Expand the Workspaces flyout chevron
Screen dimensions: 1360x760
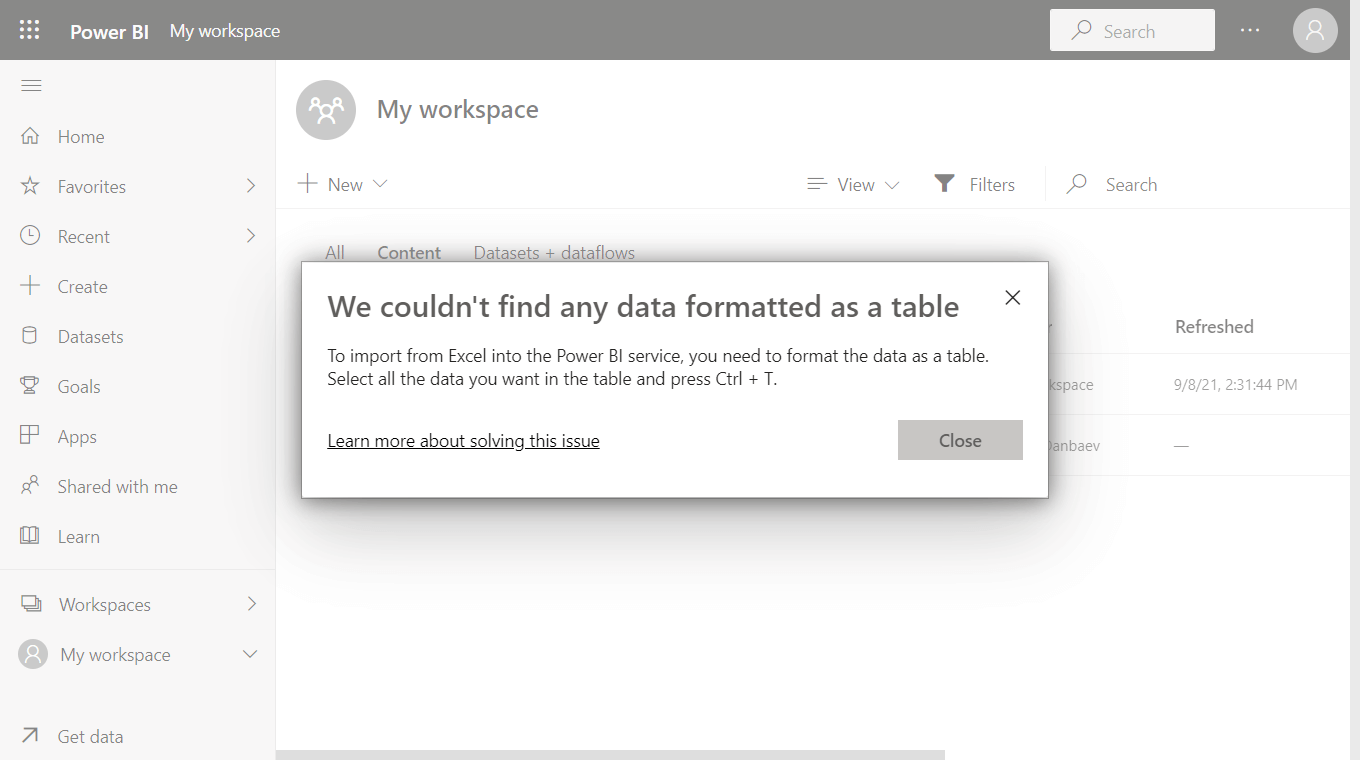pyautogui.click(x=251, y=604)
